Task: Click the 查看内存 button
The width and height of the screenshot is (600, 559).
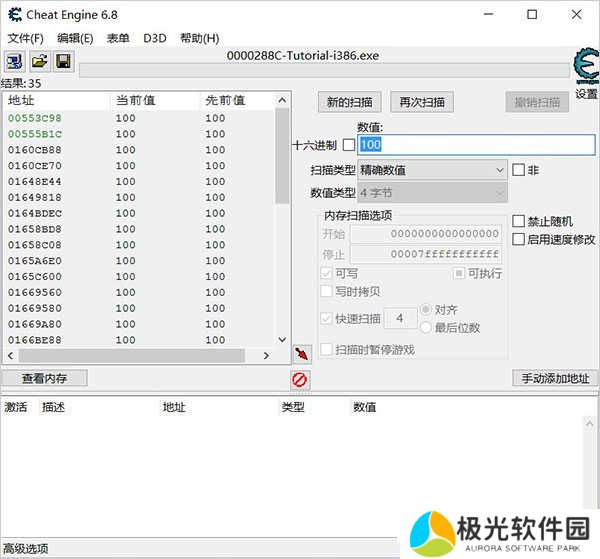Action: click(x=44, y=378)
